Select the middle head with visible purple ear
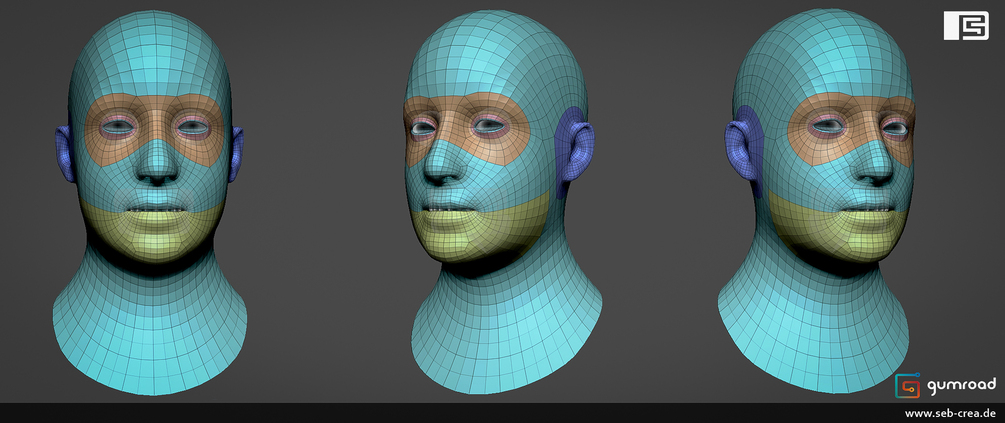The height and width of the screenshot is (423, 1005). (x=503, y=202)
